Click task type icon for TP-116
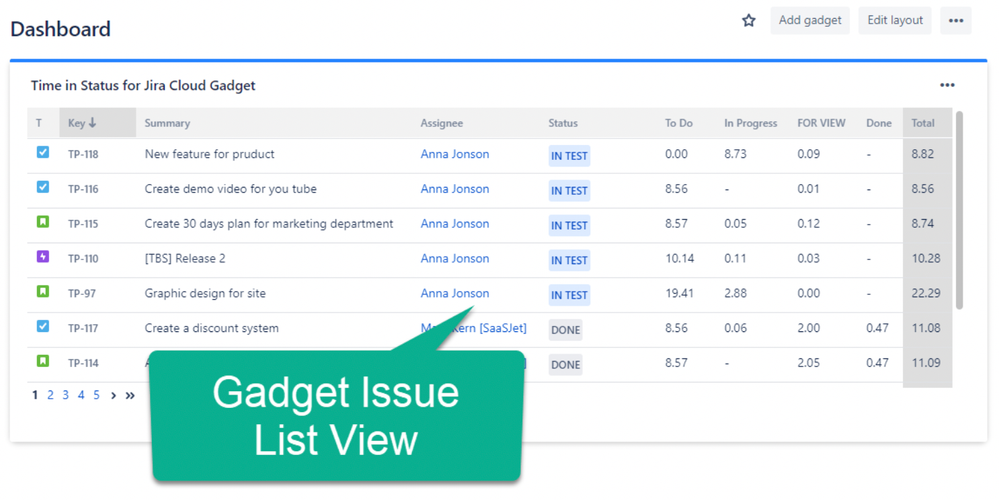Viewport: 999px width, 500px height. (x=43, y=188)
